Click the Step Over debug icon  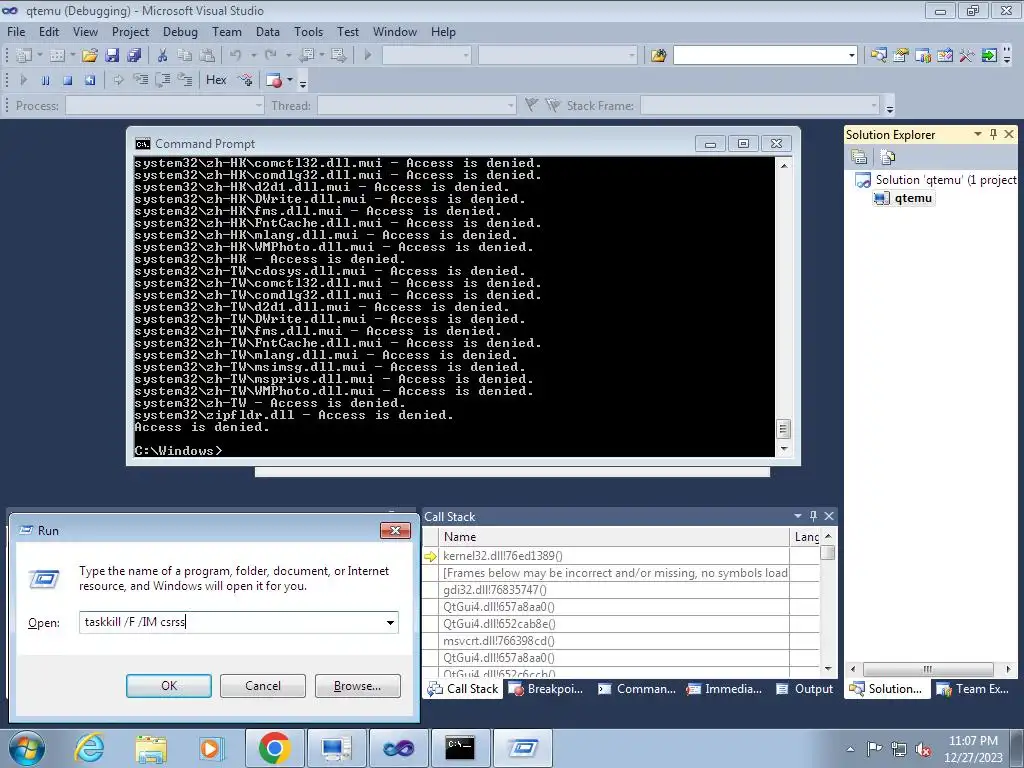(163, 80)
